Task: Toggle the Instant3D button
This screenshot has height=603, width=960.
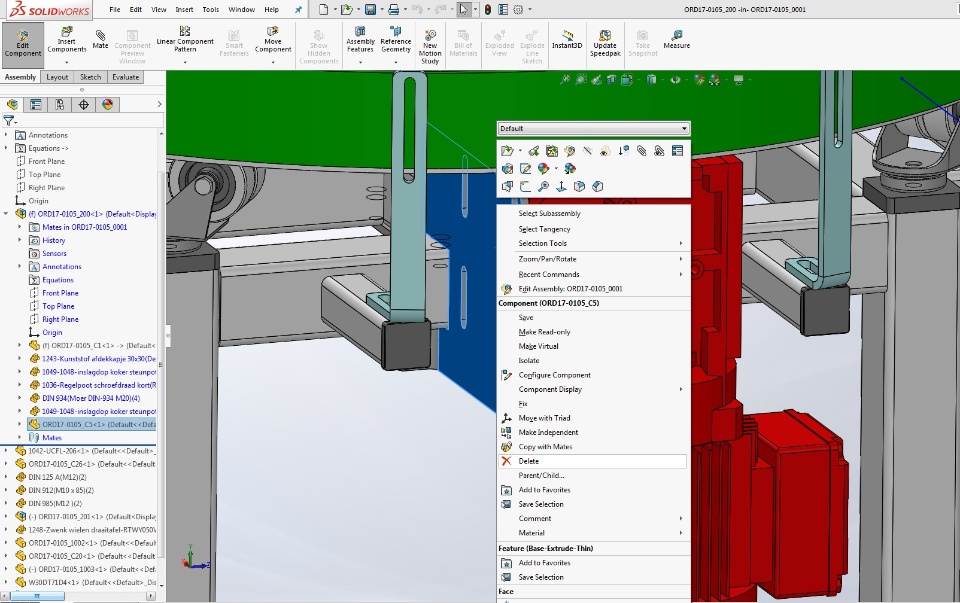Action: pyautogui.click(x=567, y=40)
